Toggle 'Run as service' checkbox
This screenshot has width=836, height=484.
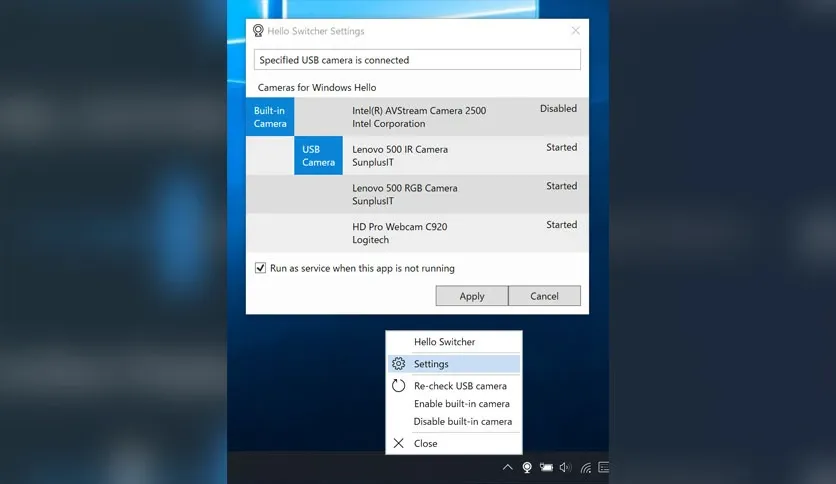tap(260, 268)
